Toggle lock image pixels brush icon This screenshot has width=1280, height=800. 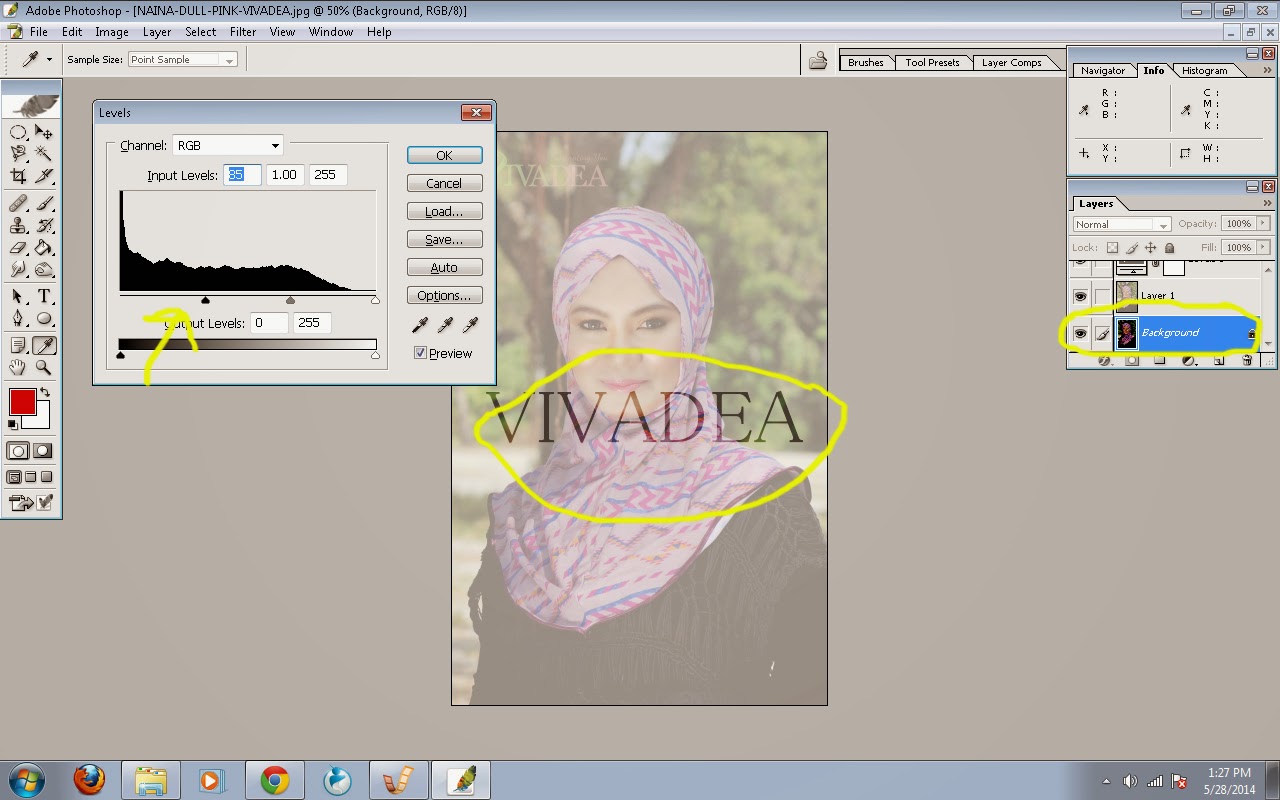tap(1132, 247)
